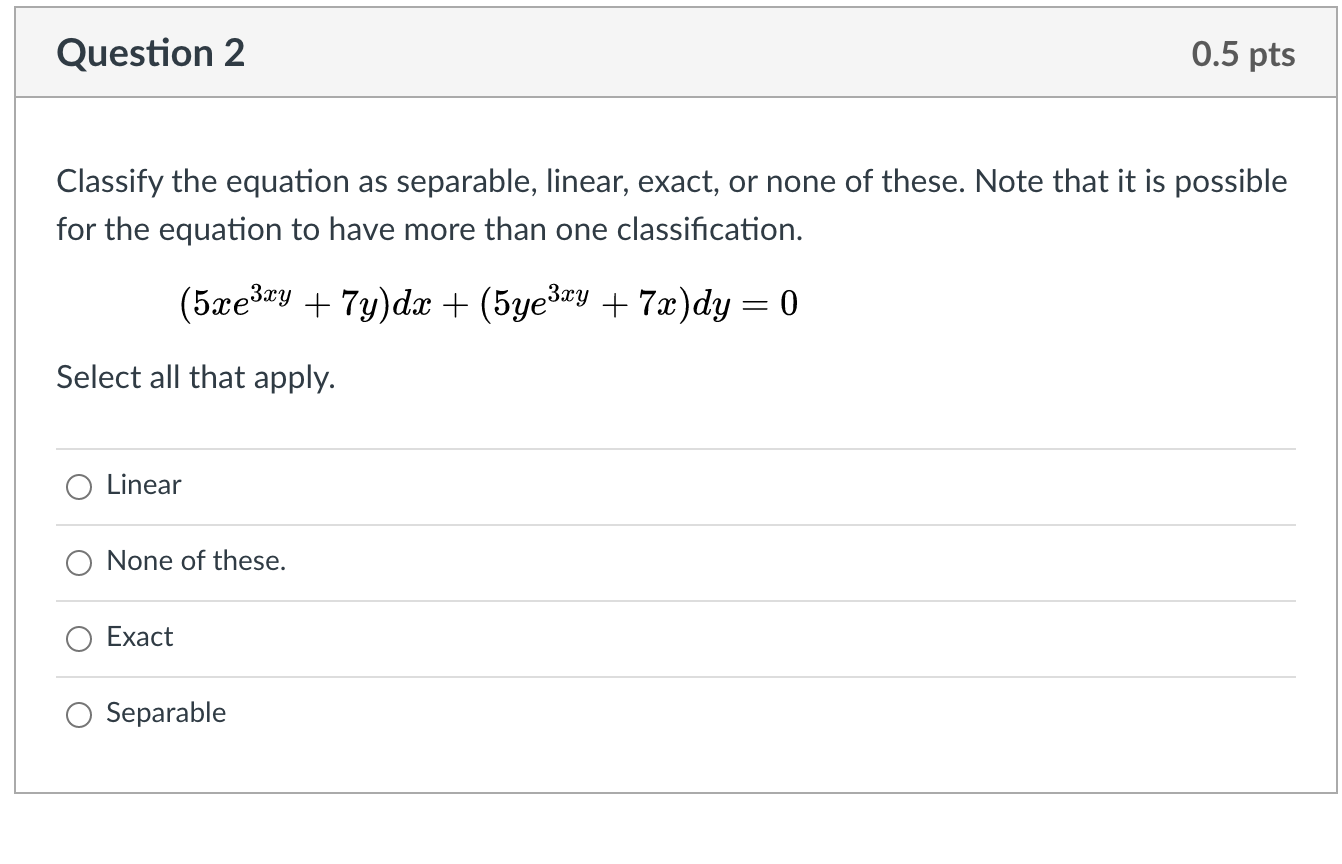1342x864 pixels.
Task: Click the first term (5xe^3xy + 7y)dx
Action: (x=317, y=301)
